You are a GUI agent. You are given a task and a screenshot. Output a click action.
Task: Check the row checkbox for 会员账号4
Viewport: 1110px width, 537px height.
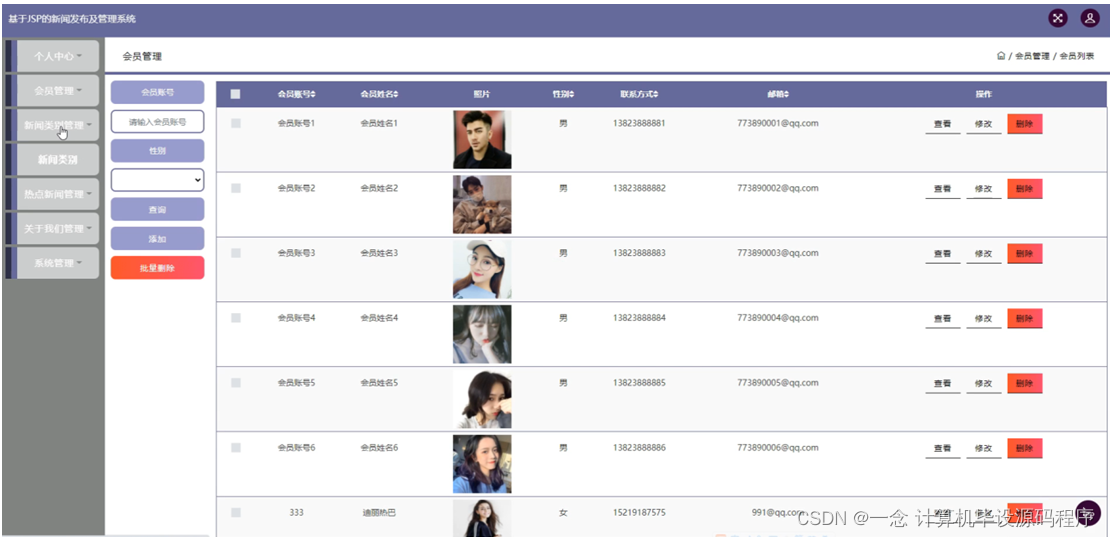click(236, 318)
